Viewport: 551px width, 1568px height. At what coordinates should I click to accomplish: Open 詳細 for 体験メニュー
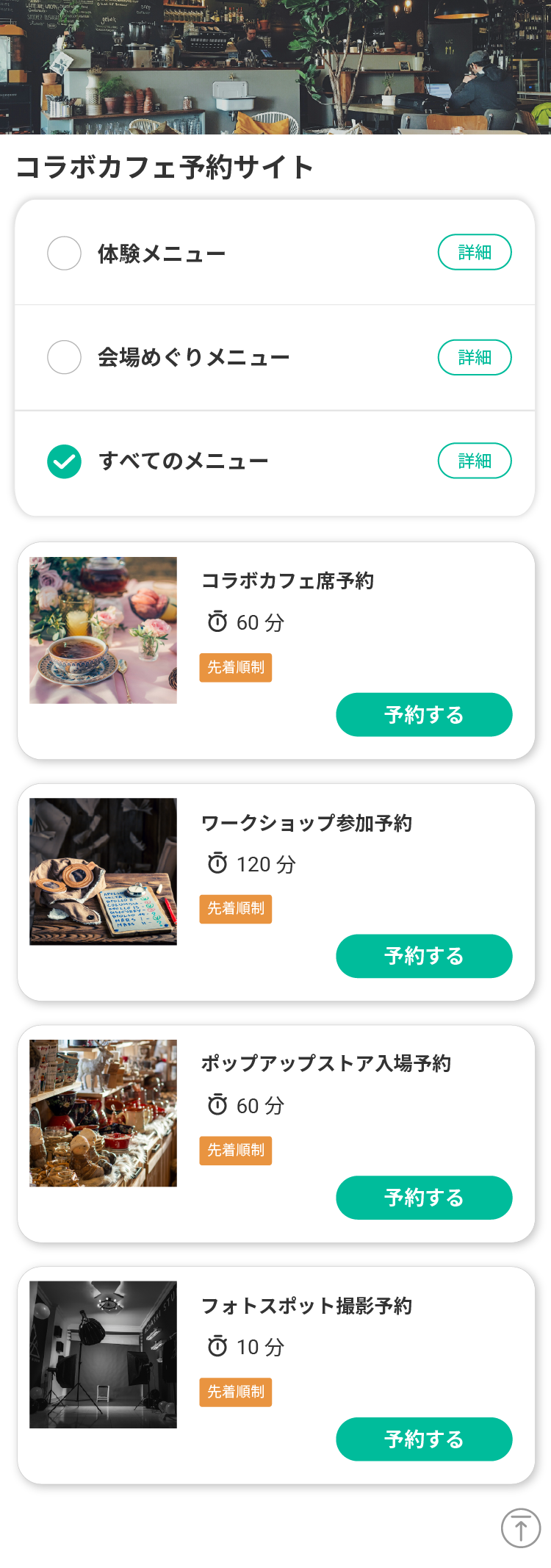[475, 252]
